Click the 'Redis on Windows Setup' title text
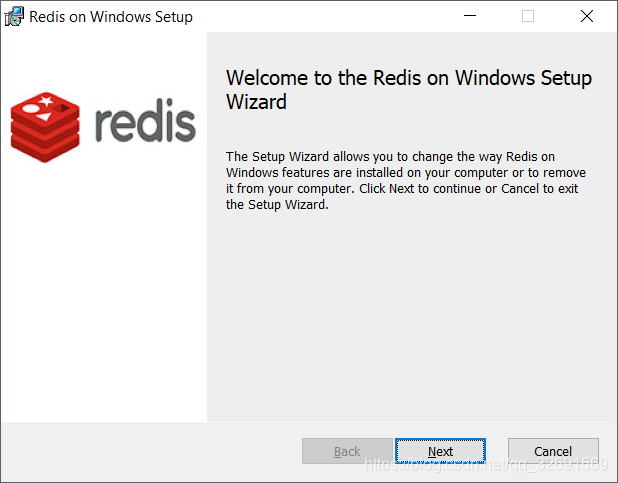Screen dimensions: 618x483 point(111,17)
